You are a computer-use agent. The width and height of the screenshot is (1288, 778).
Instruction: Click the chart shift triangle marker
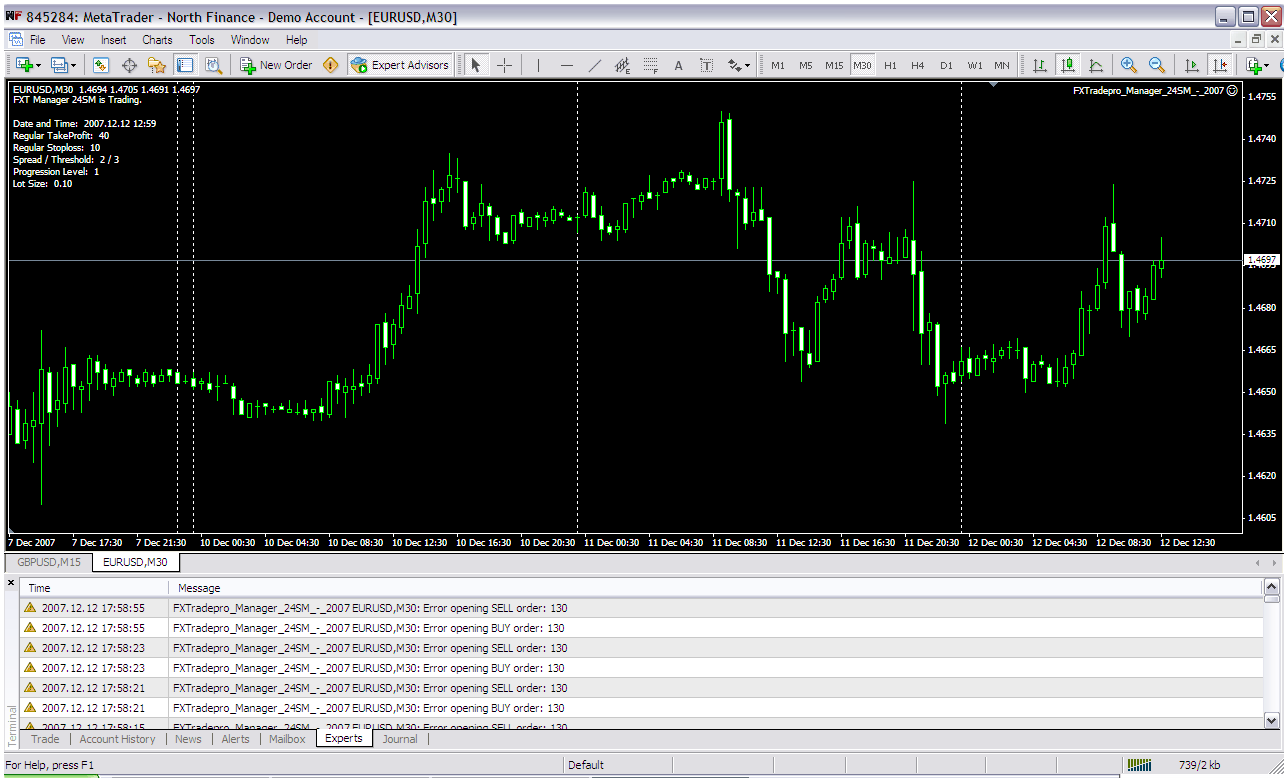pyautogui.click(x=993, y=85)
